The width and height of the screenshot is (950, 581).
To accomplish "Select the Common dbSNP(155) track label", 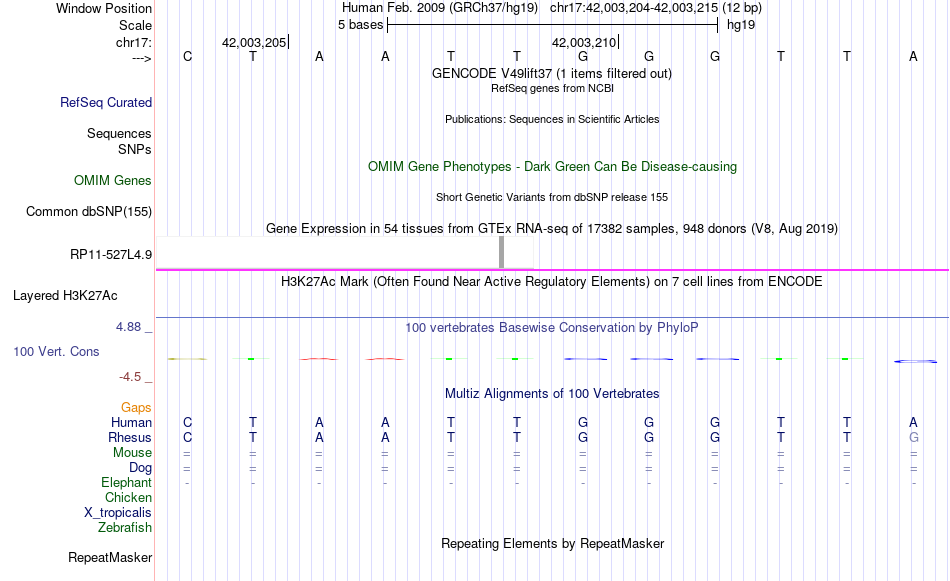I will pyautogui.click(x=88, y=211).
